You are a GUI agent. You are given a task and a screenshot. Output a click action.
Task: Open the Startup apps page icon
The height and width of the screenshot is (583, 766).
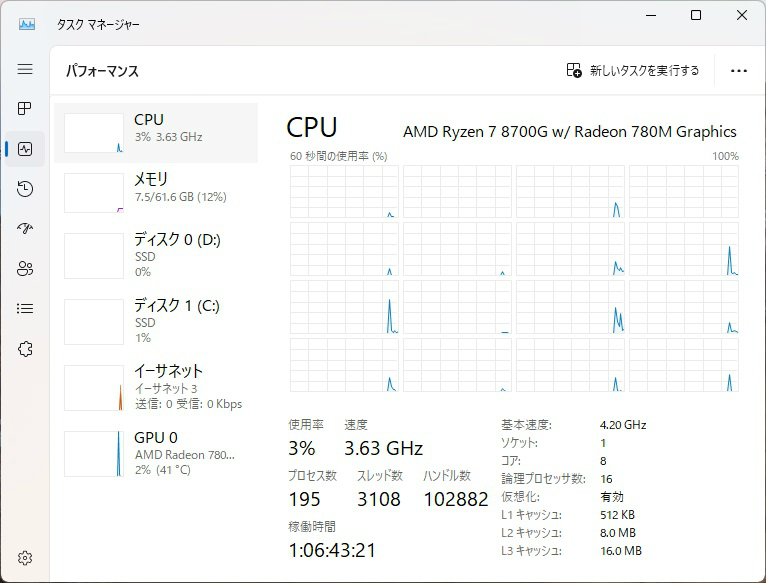click(x=25, y=229)
